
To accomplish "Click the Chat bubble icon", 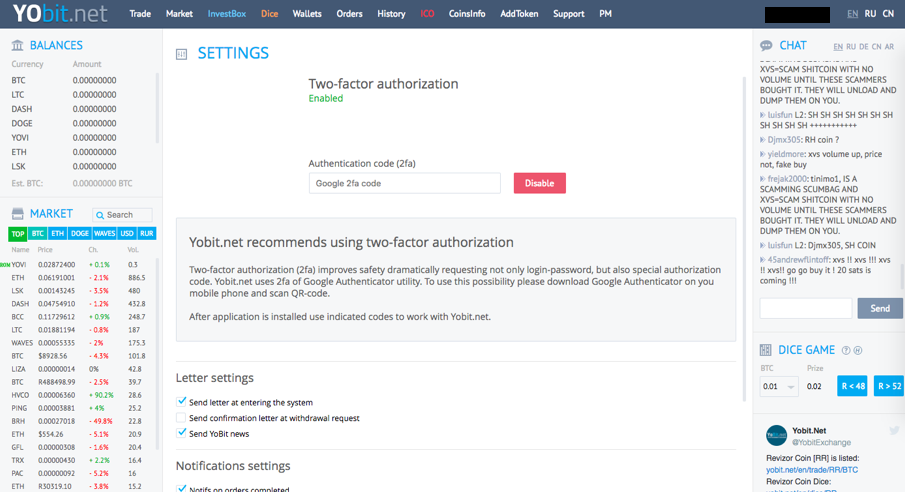I will 766,46.
